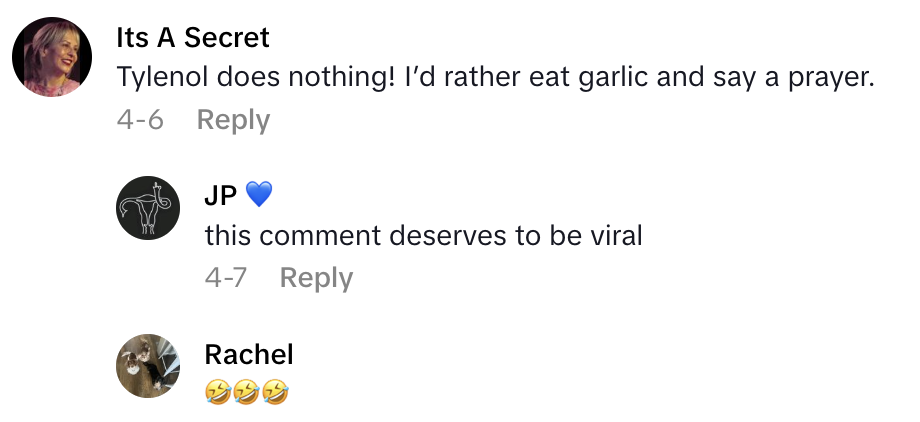Viewport: 920px width, 422px height.
Task: Click the Rachel username
Action: (249, 354)
